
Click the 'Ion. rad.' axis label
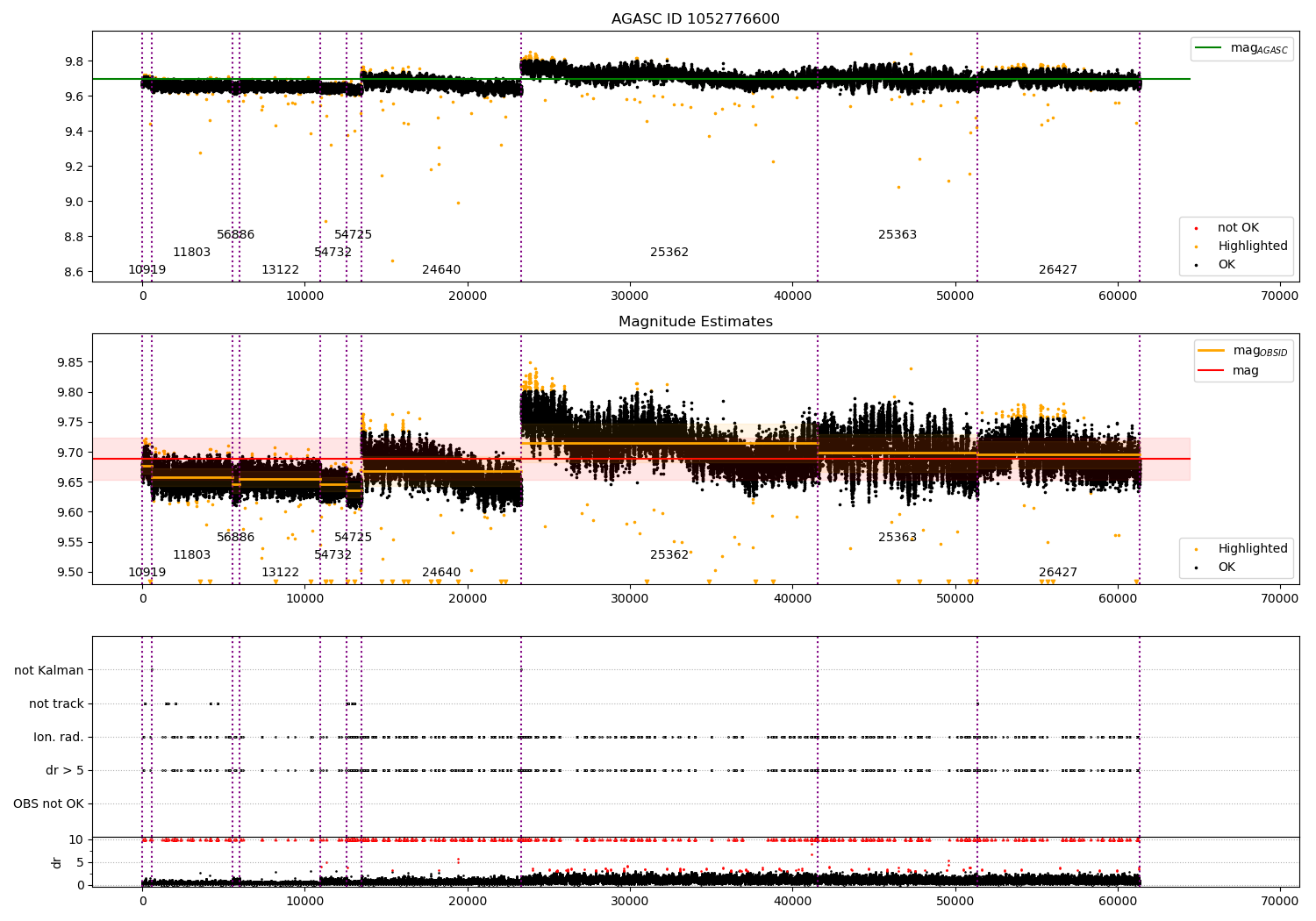click(x=59, y=737)
